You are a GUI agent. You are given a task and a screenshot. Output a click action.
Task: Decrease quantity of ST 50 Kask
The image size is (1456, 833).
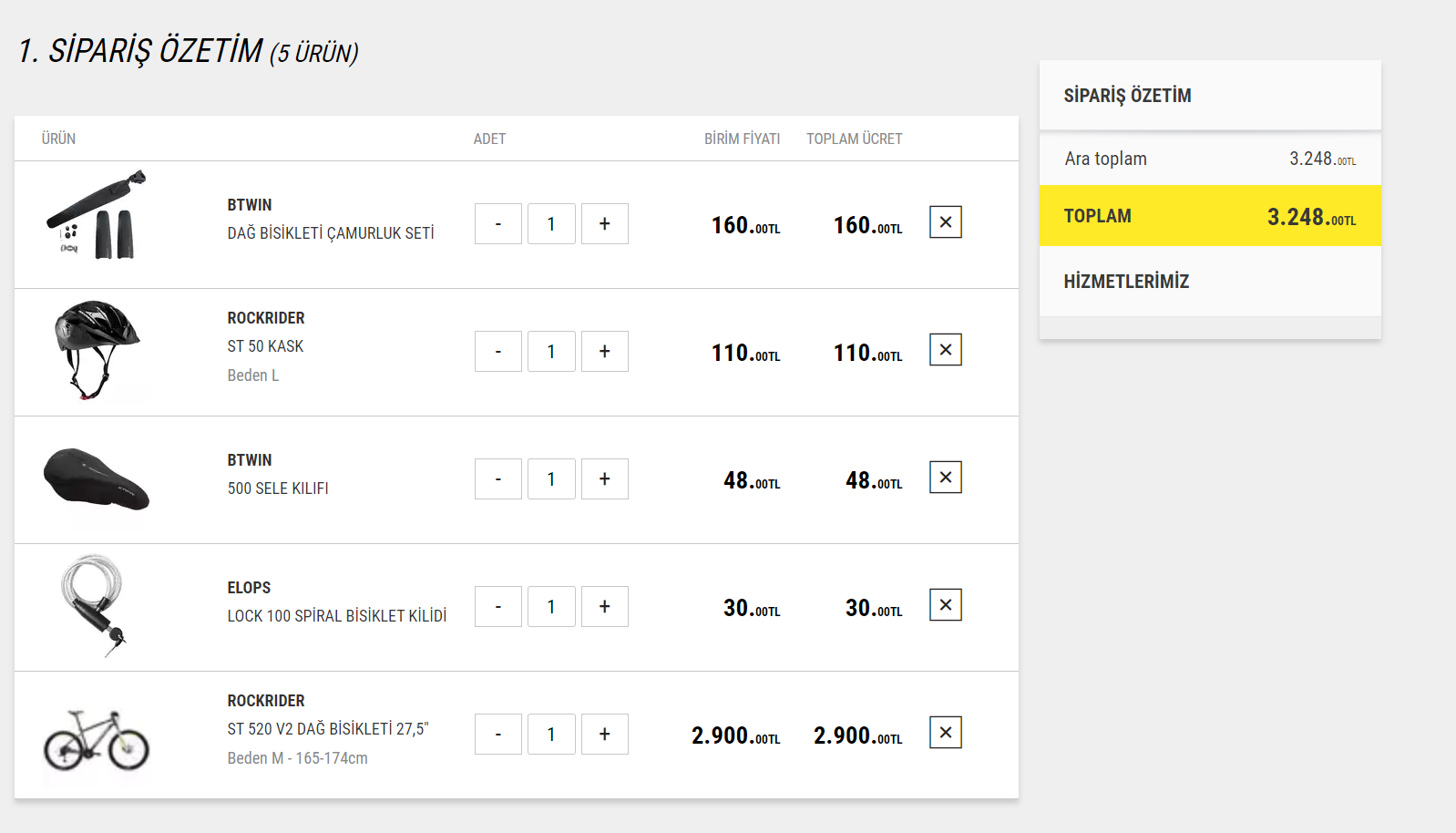tap(497, 352)
